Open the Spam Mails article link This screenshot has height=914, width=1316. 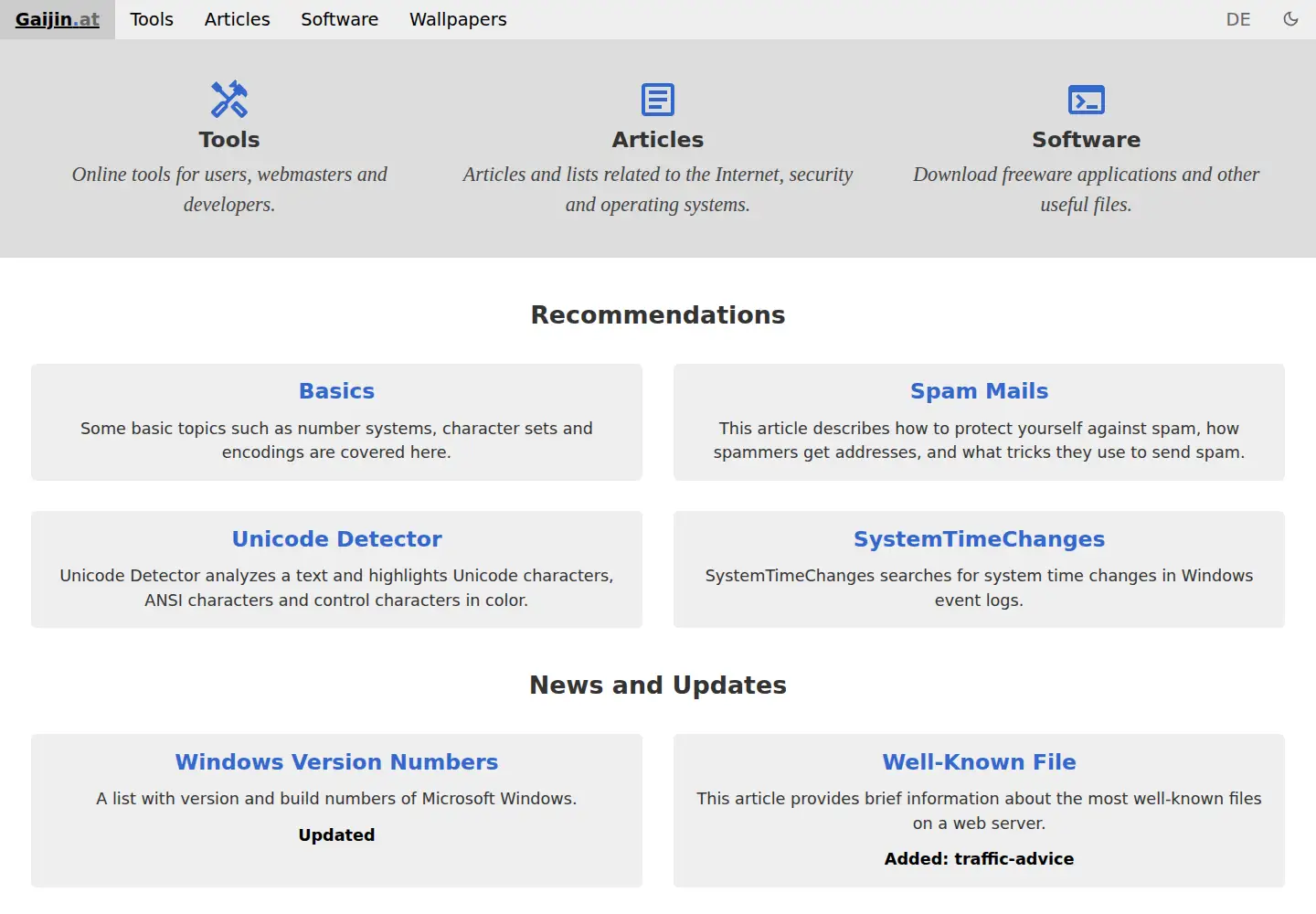pos(979,391)
